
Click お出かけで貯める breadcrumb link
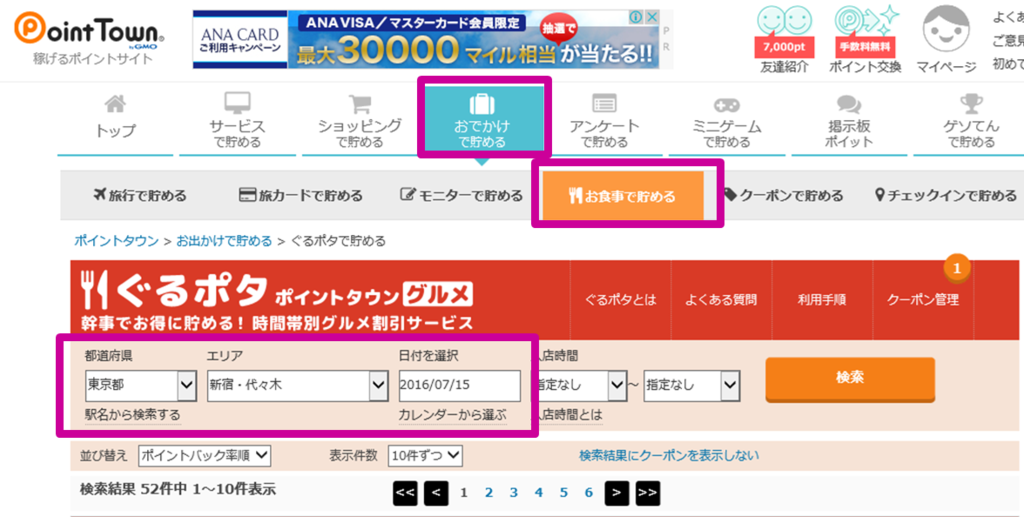point(224,241)
